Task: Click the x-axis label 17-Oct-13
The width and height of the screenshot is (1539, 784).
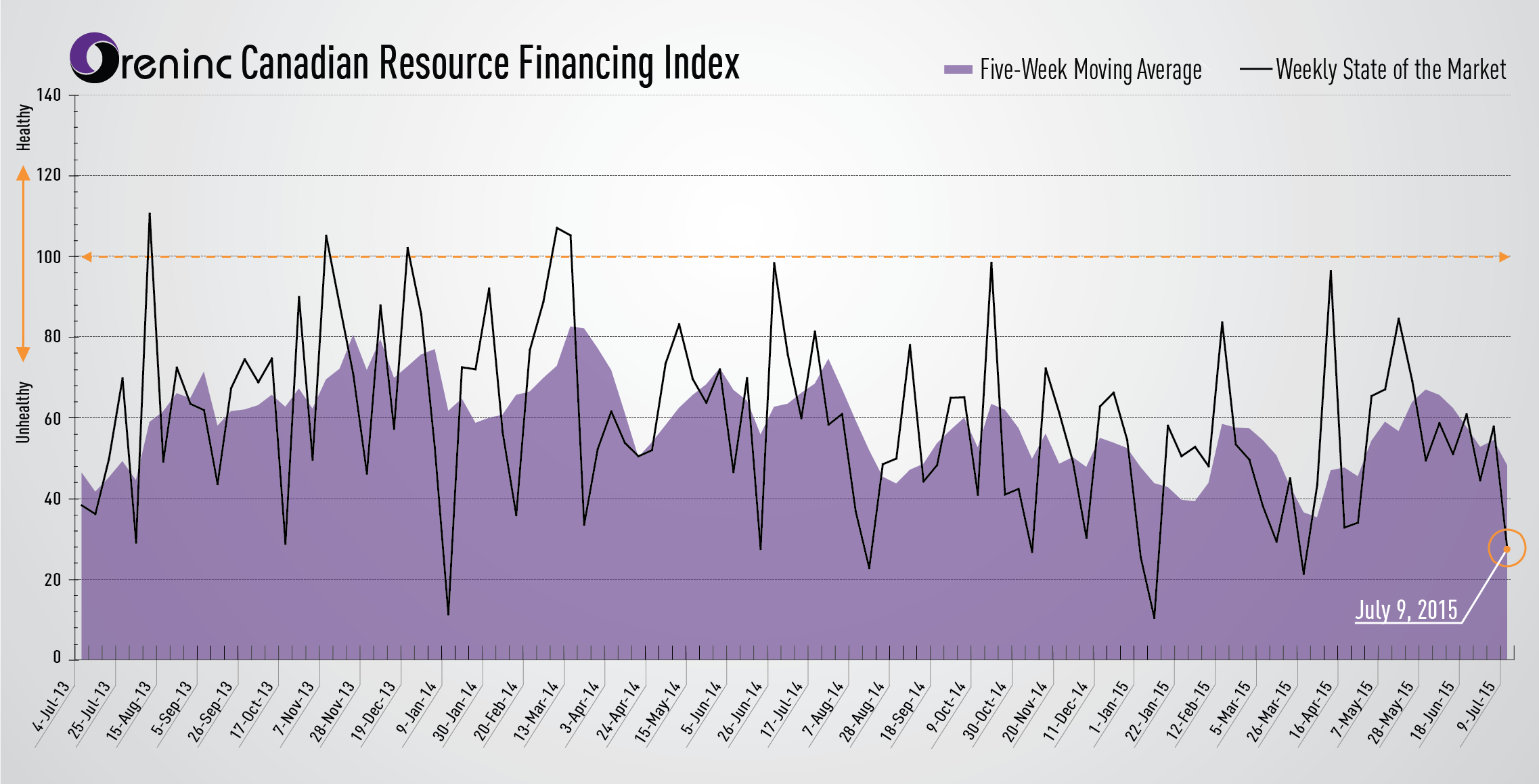Action: pos(252,710)
